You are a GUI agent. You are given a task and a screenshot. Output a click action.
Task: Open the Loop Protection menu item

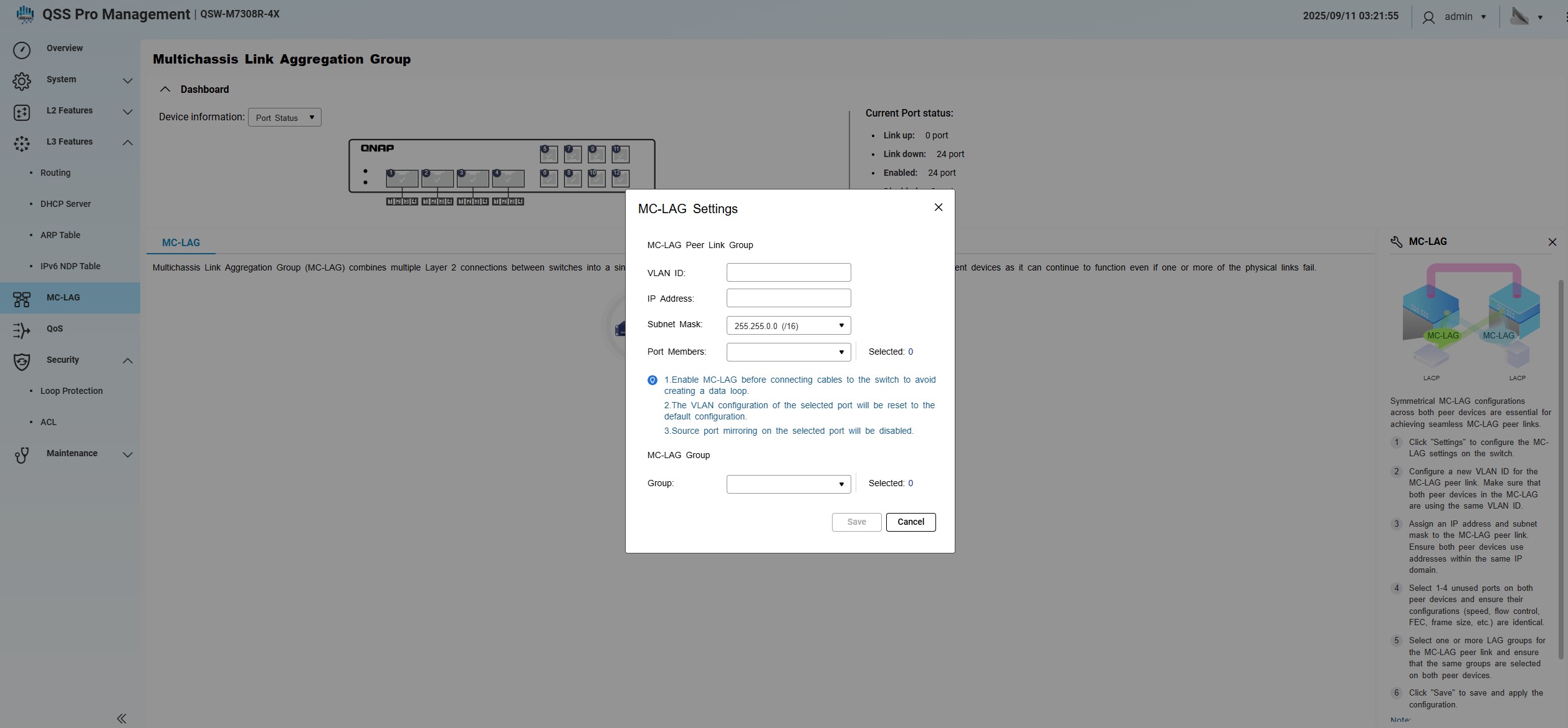[71, 391]
